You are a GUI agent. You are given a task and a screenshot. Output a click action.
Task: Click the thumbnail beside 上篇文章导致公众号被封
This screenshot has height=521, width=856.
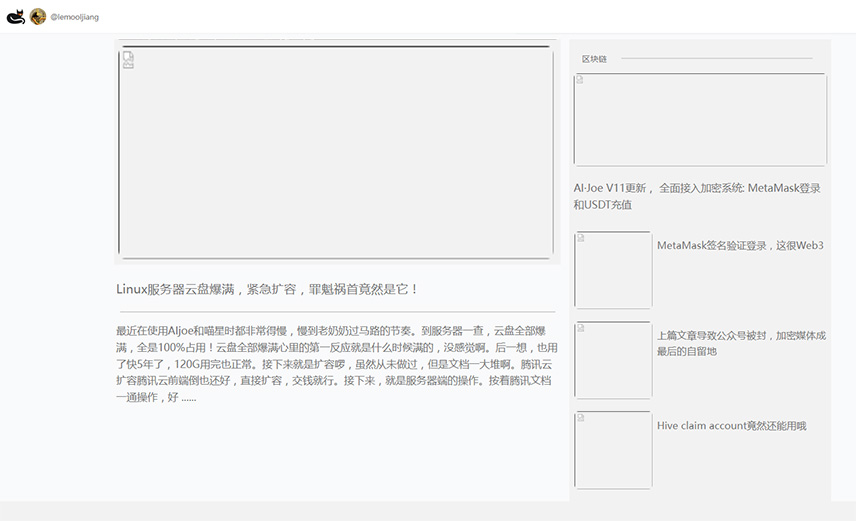click(x=613, y=360)
